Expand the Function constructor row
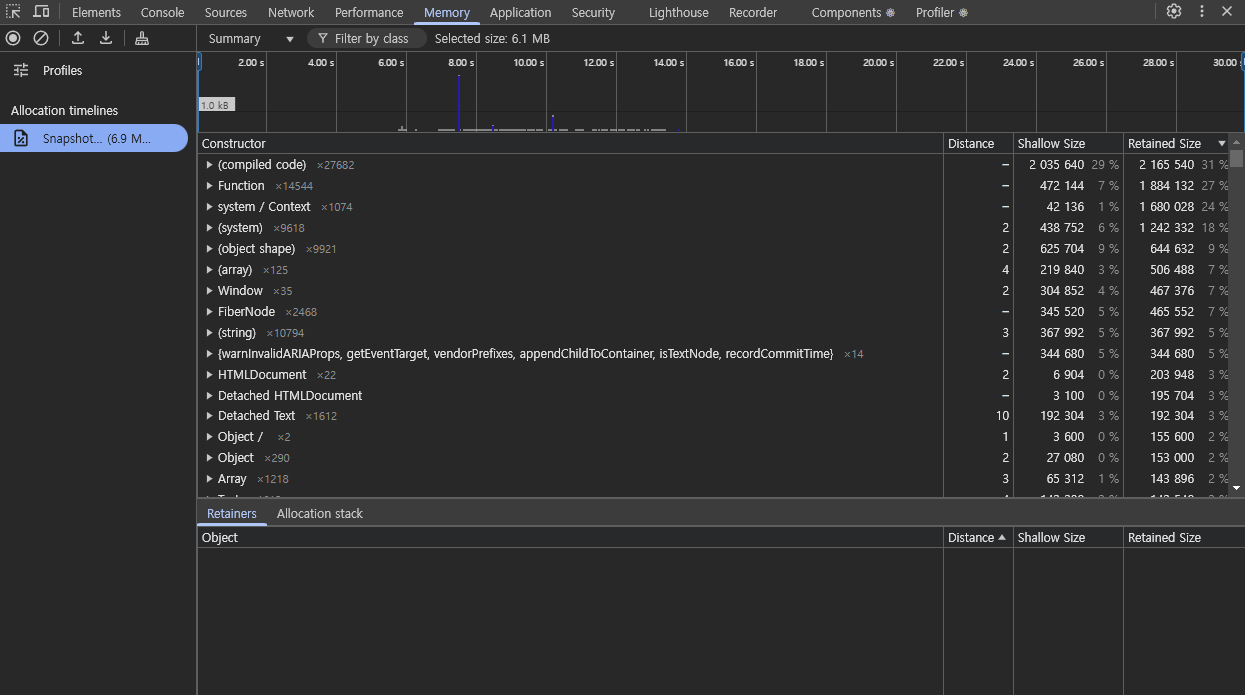 point(209,186)
